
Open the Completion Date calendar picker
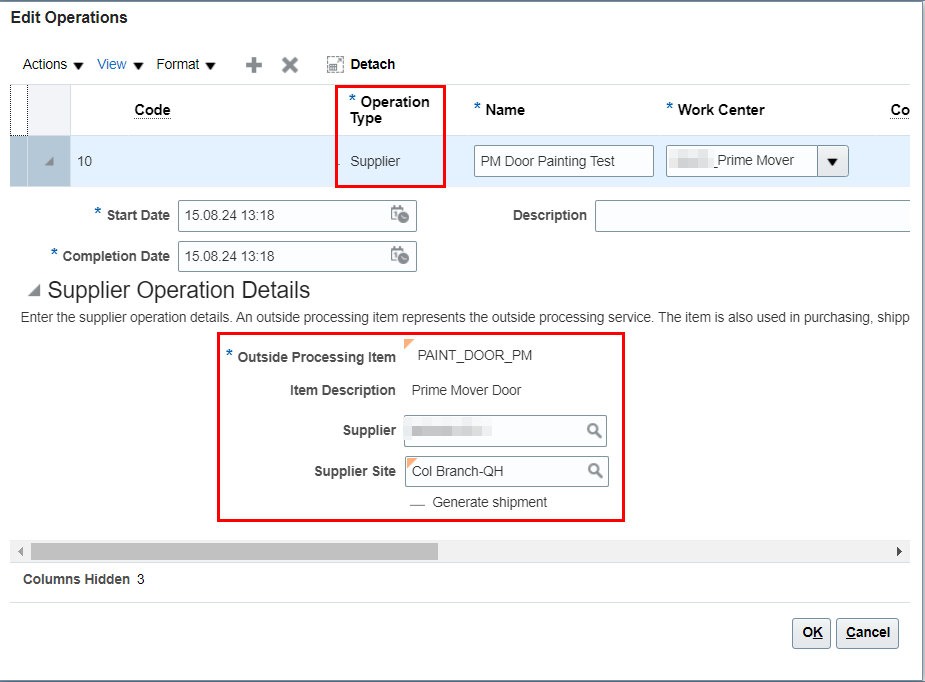[400, 256]
